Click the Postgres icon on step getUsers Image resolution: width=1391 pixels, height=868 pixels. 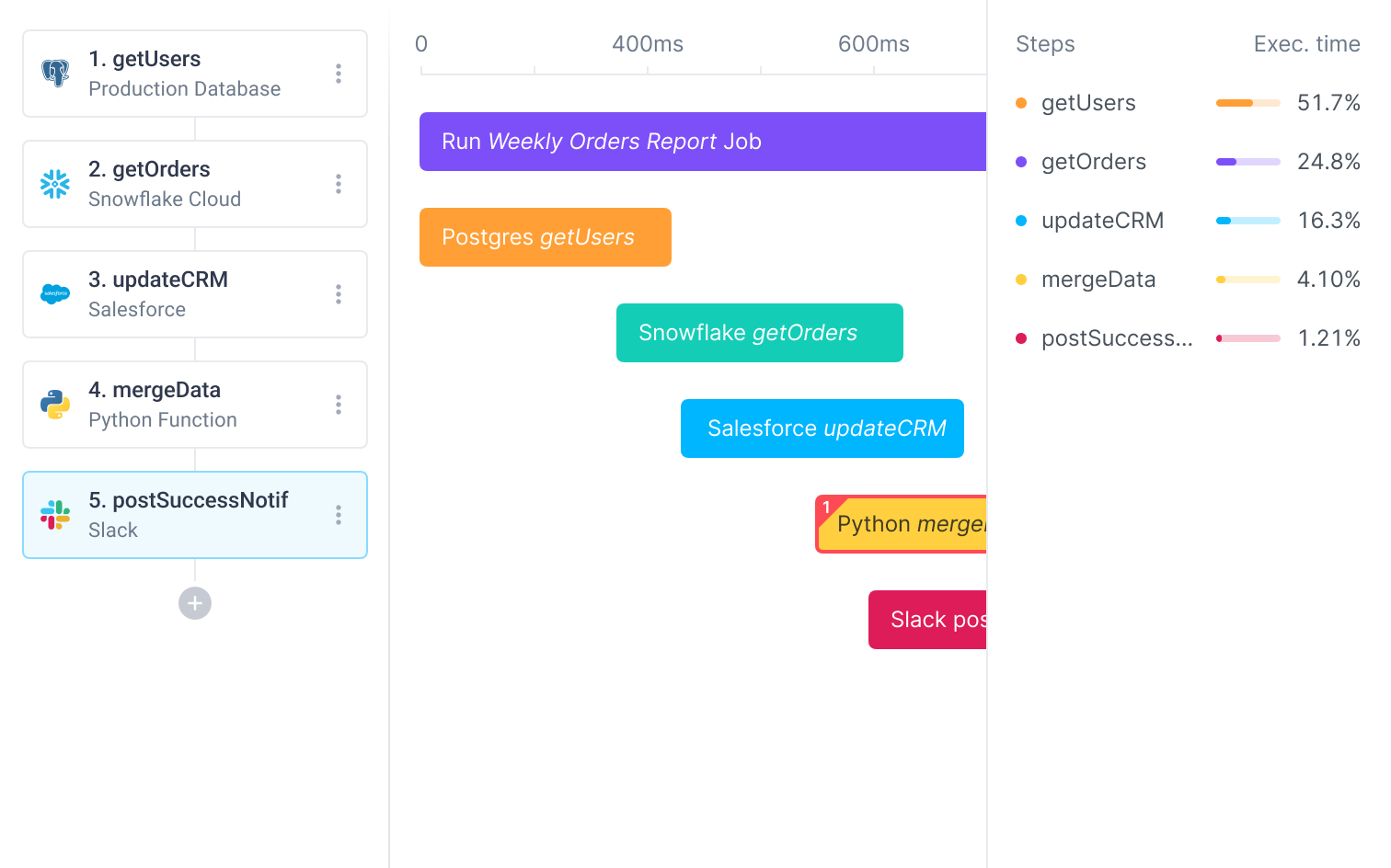click(55, 73)
